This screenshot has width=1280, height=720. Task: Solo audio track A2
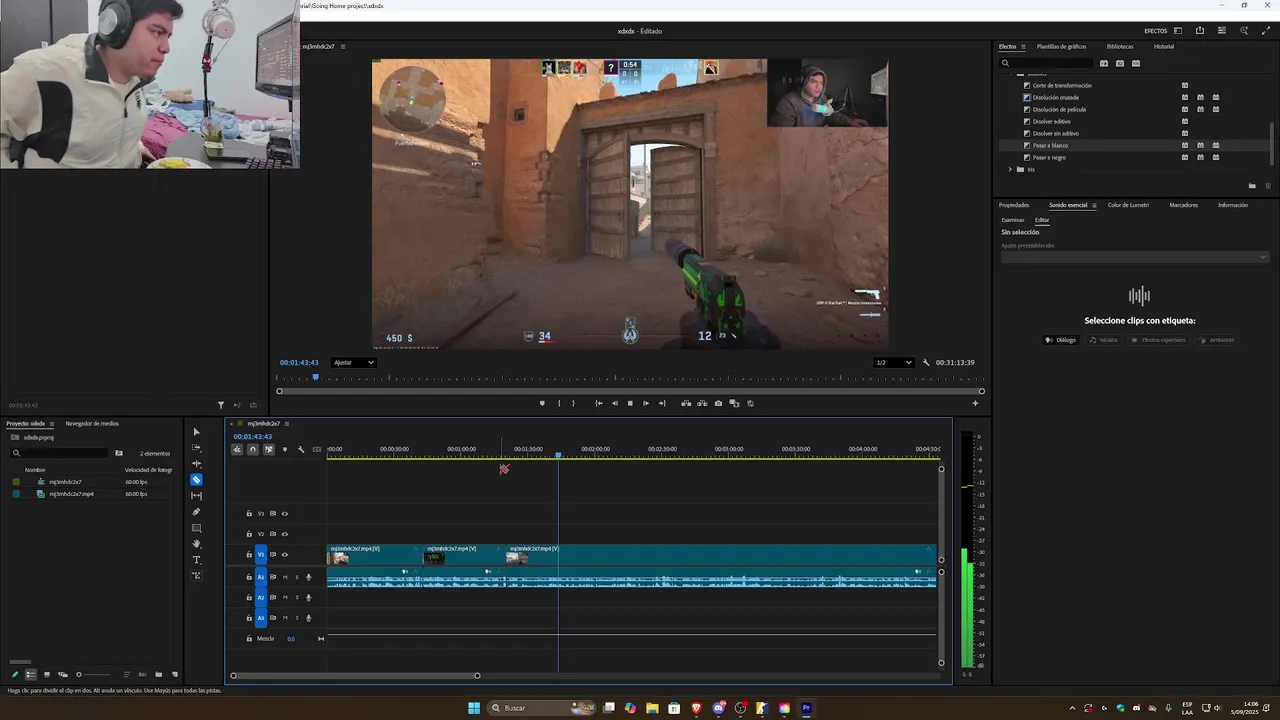click(x=297, y=597)
